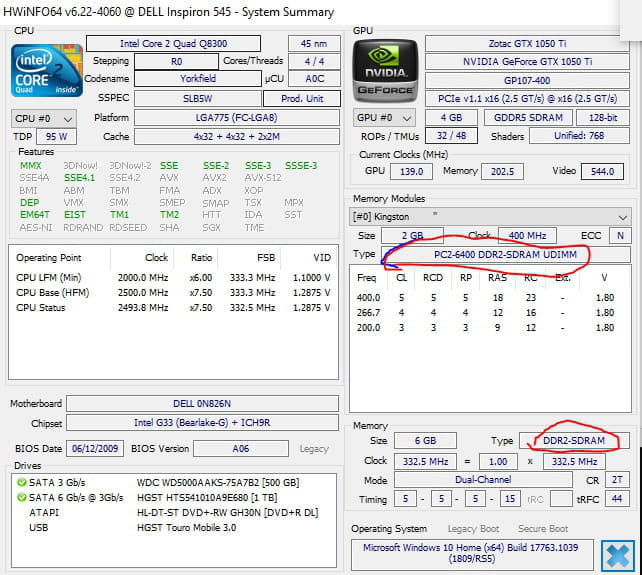
Task: Select the Yorkfield codename field
Action: (x=198, y=78)
